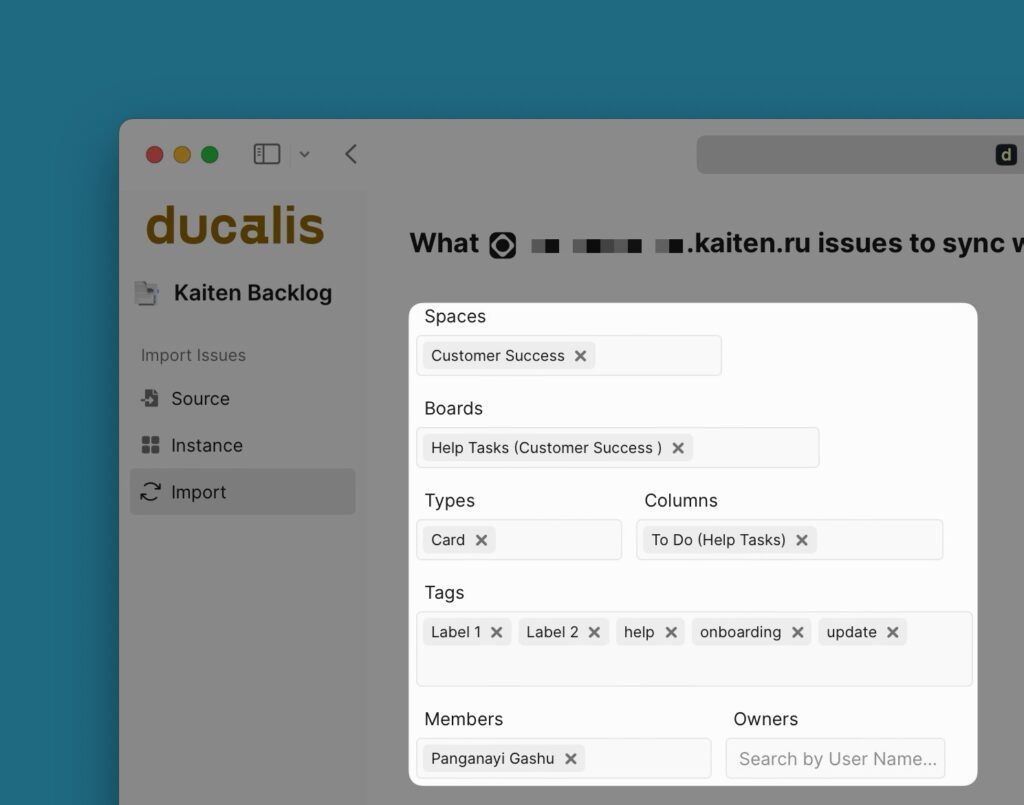Click the ducalis logo

[235, 226]
